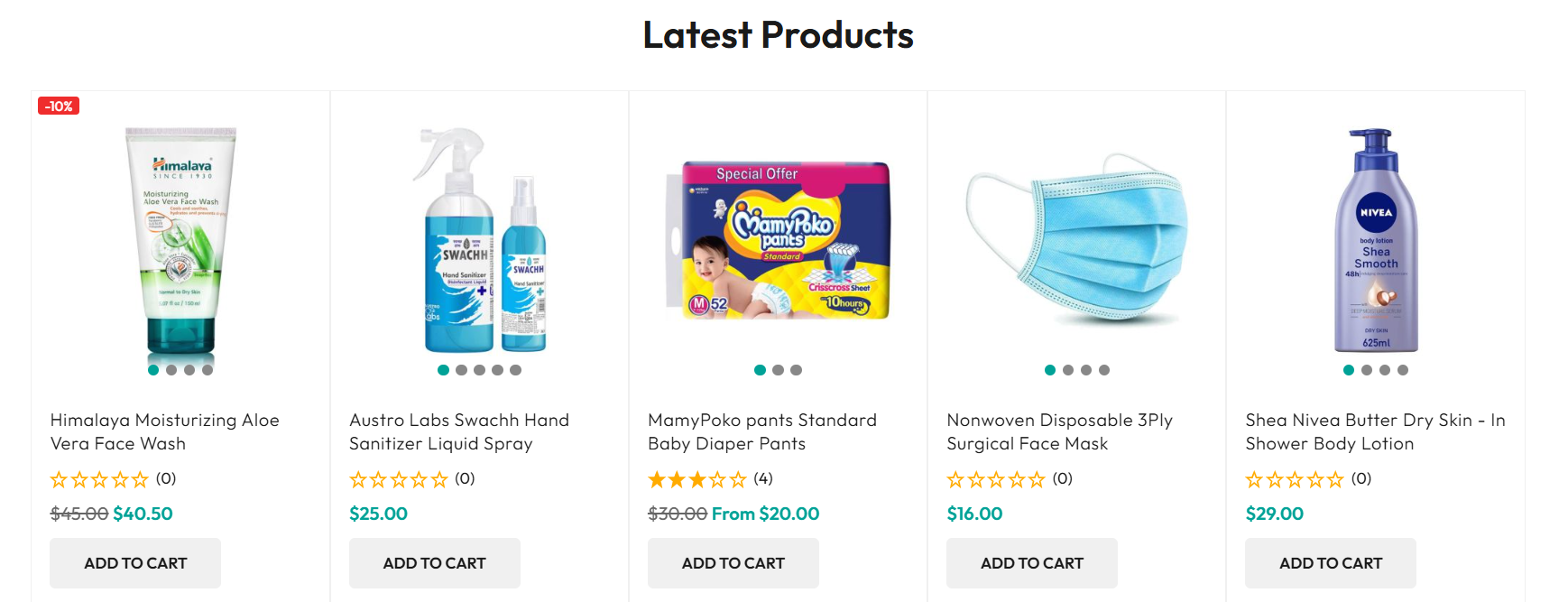The height and width of the screenshot is (602, 1568).
Task: Add Nivea Shea Body Lotion to cart
Action: tap(1330, 563)
